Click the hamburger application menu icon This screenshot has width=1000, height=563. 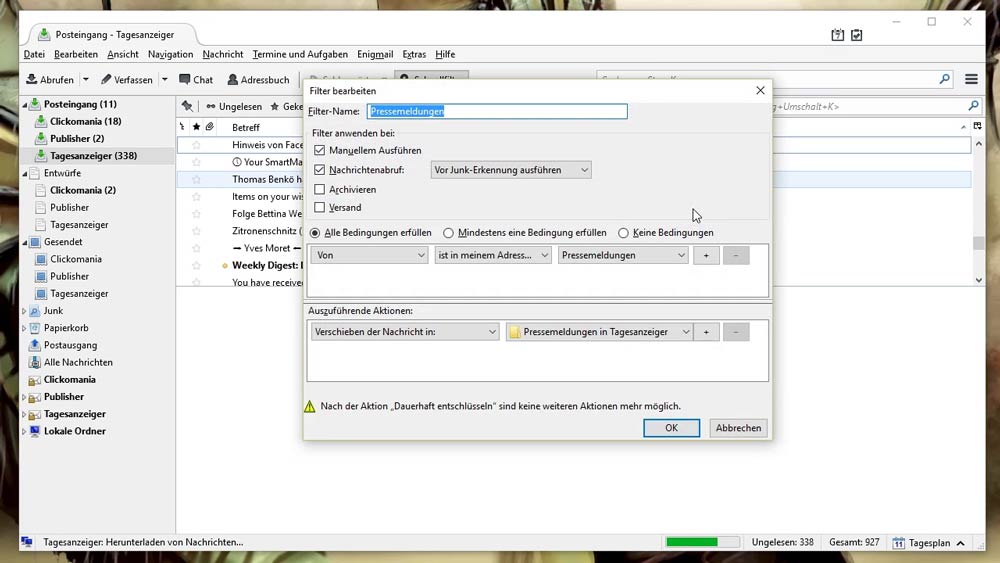pos(971,79)
